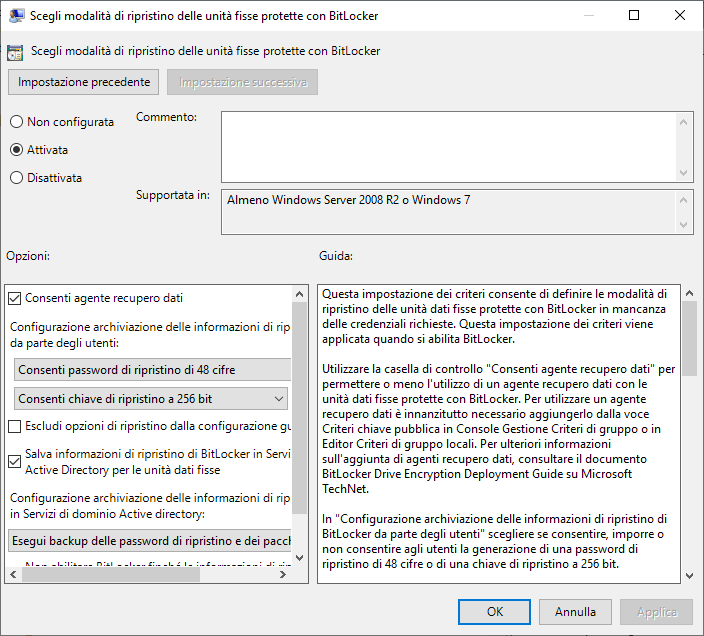The height and width of the screenshot is (636, 704).
Task: Click the disabled Impostazione successiva button
Action: 242,82
